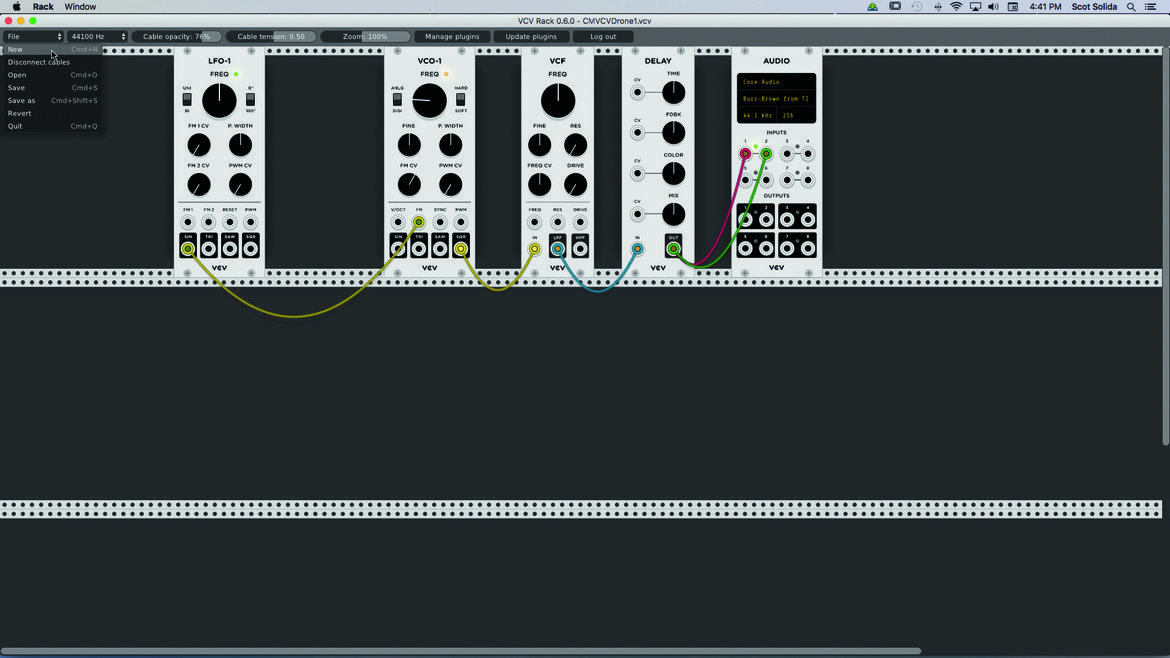Click the LFO-1 large FREQ knob
Viewport: 1170px width, 658px height.
(x=219, y=101)
